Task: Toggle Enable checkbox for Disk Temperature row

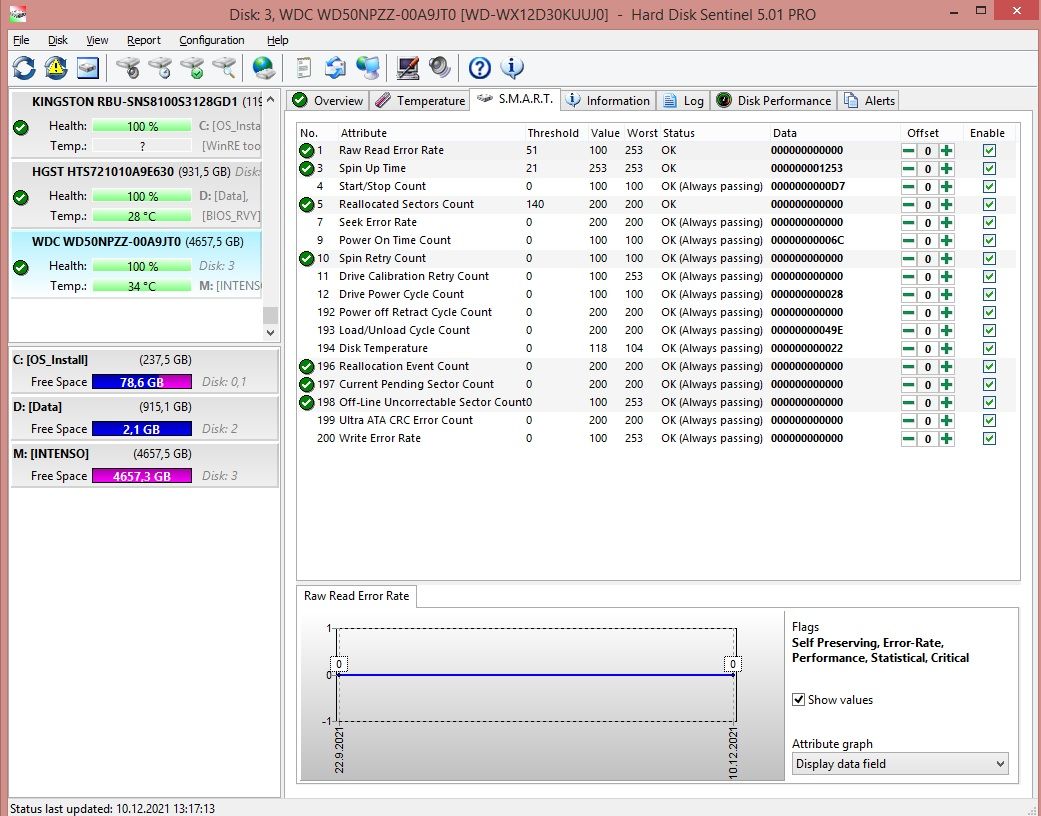Action: [989, 348]
